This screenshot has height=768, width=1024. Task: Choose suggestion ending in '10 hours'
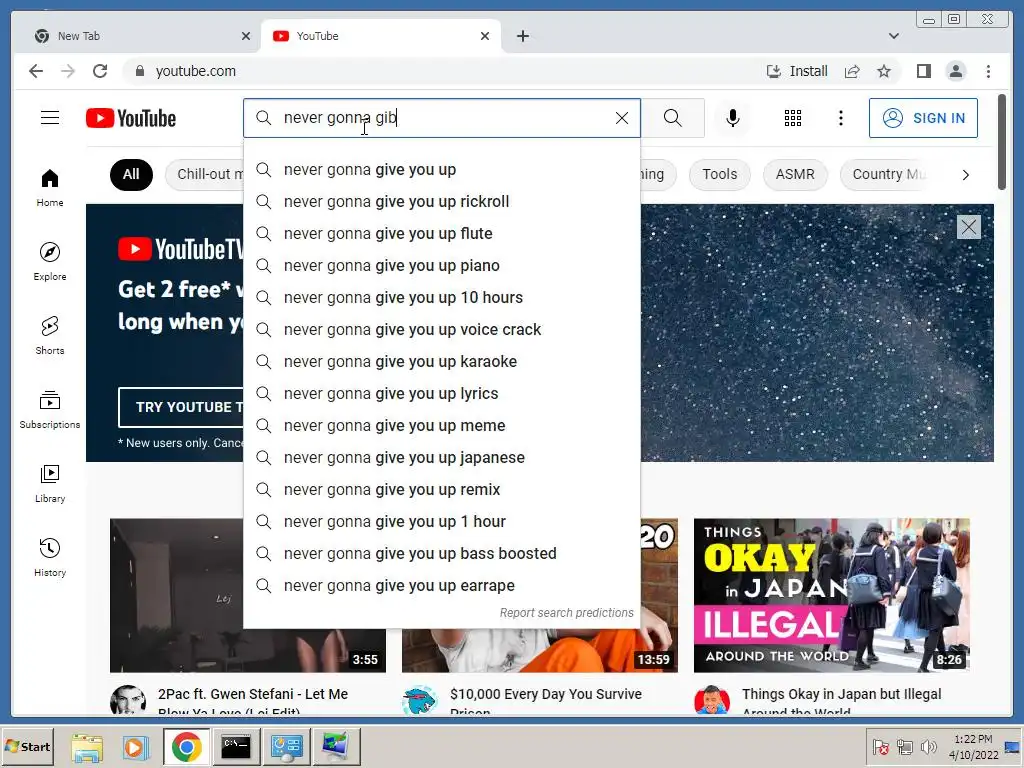tap(441, 298)
